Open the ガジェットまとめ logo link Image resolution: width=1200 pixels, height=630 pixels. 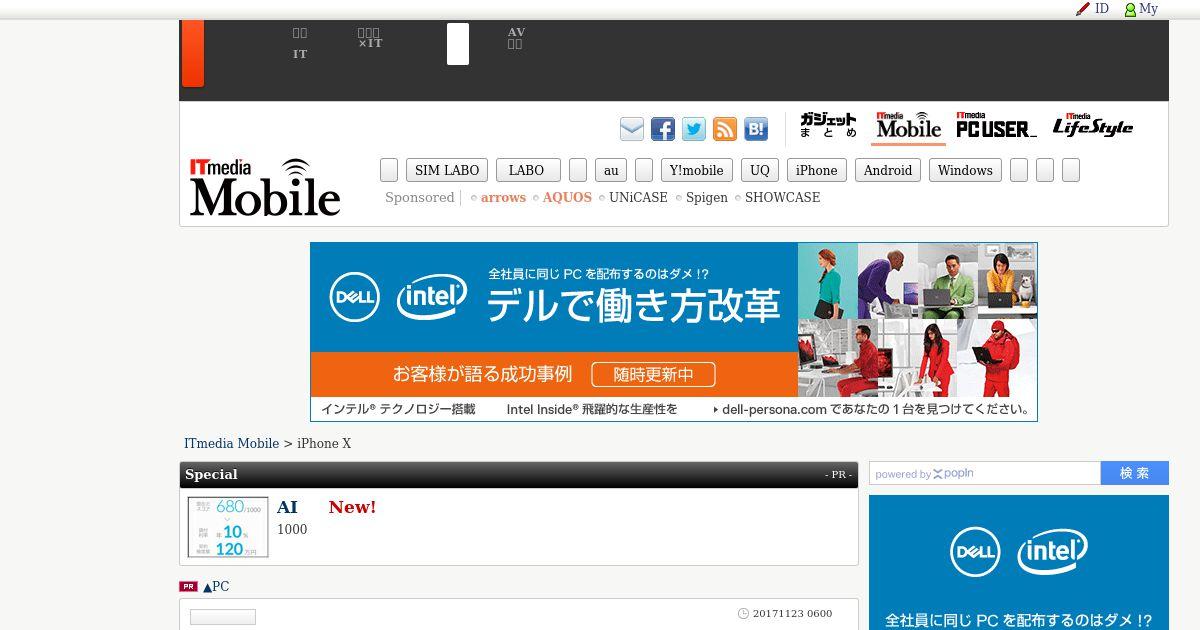click(x=828, y=126)
